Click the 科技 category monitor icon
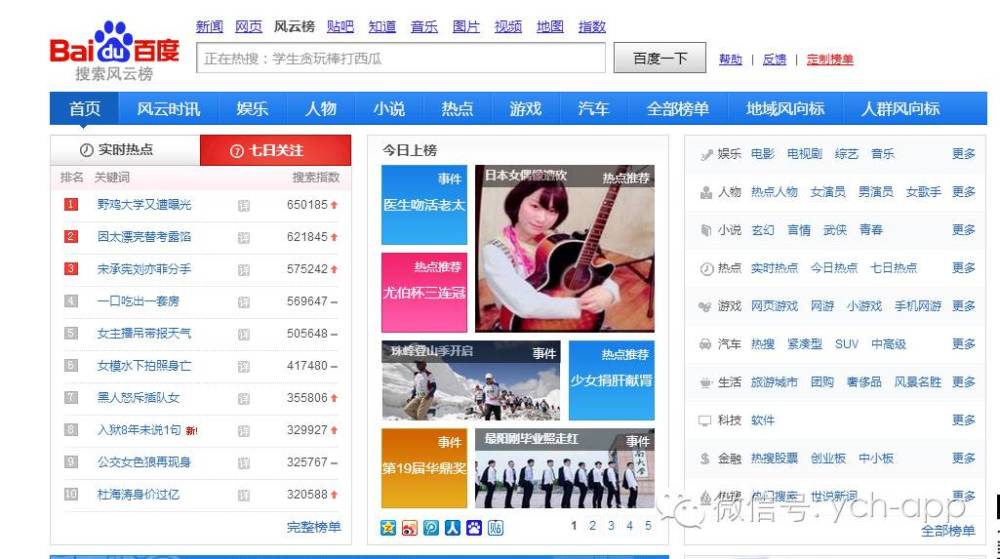 705,421
